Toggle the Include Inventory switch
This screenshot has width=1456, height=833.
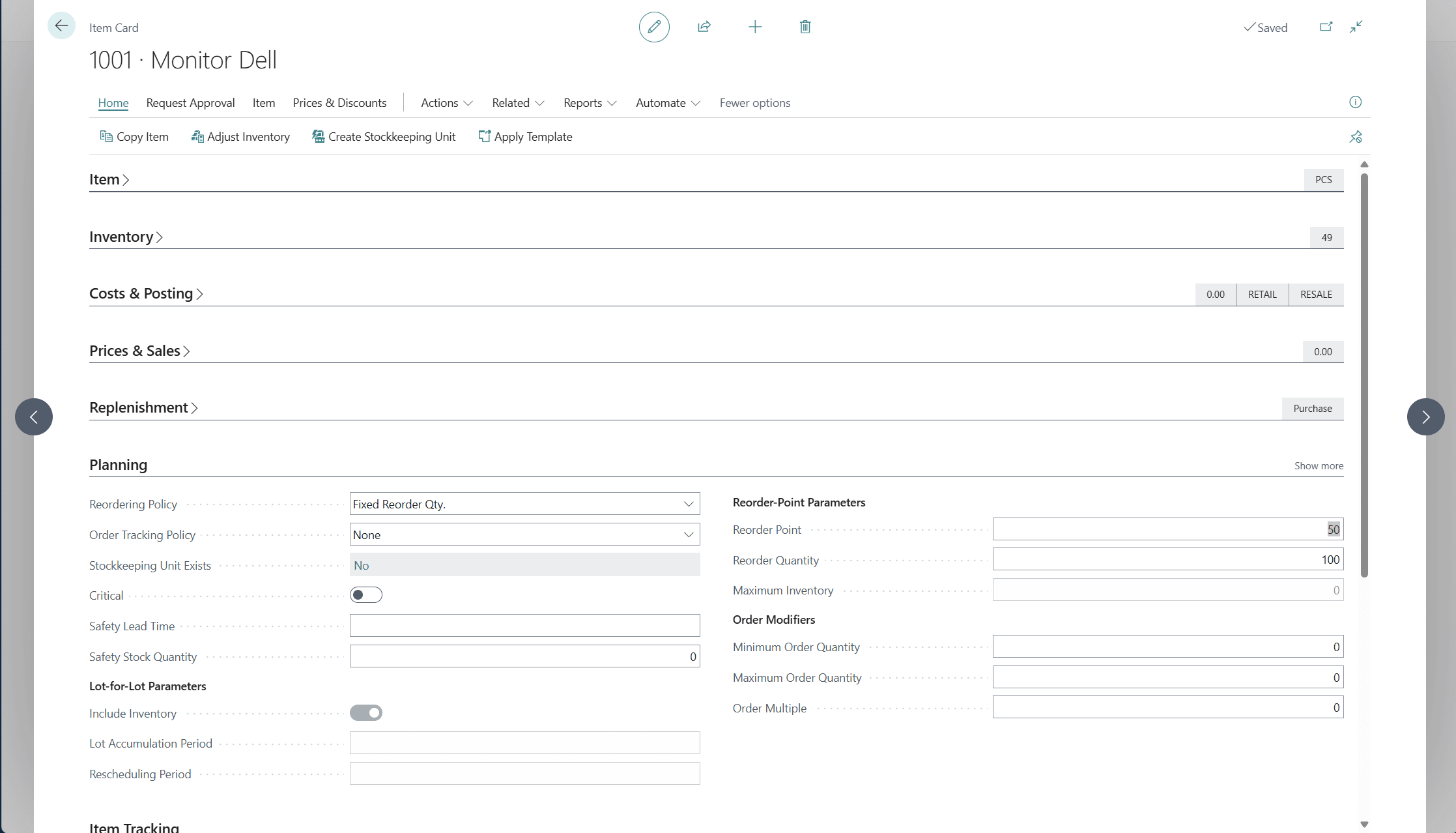point(366,713)
